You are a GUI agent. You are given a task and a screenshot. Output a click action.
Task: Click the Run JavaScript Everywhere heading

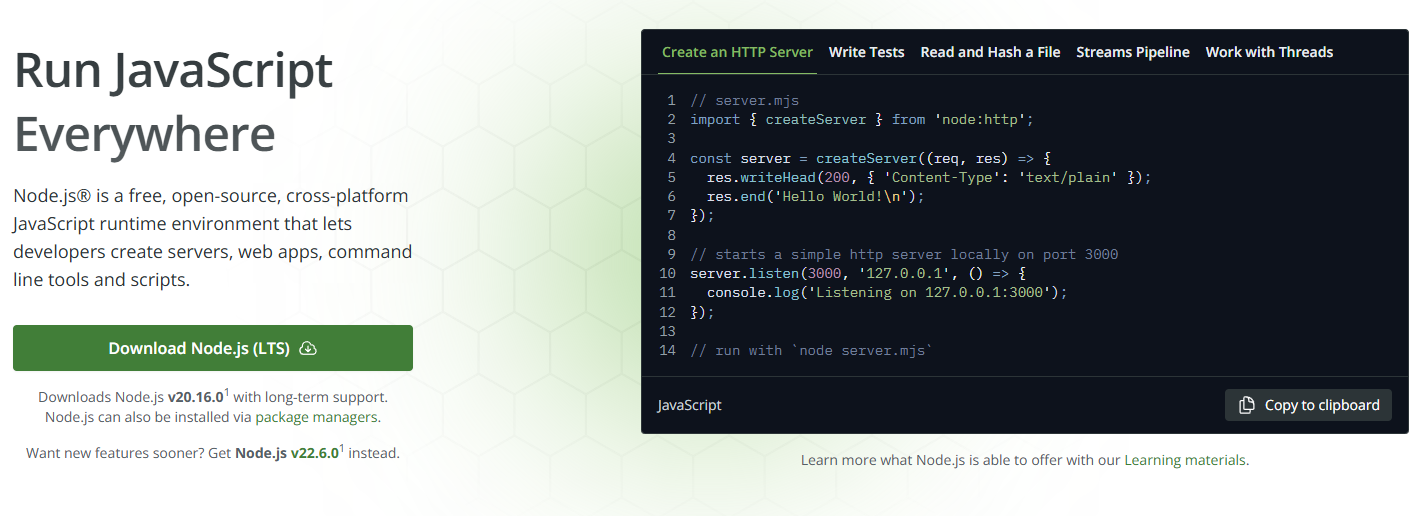(173, 102)
